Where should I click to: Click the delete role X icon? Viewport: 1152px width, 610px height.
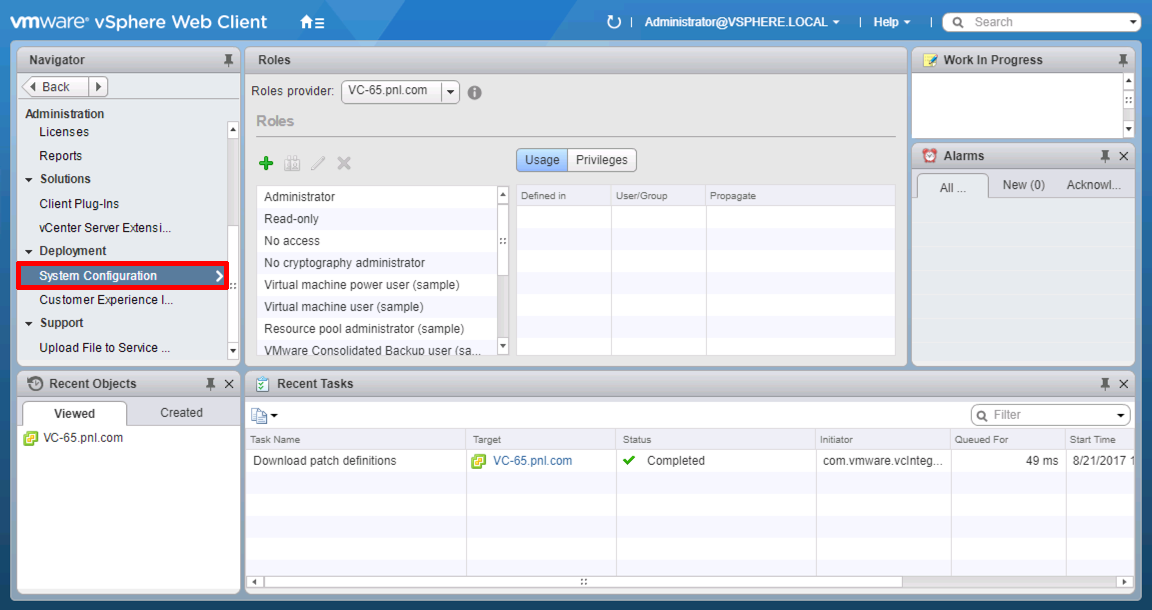pyautogui.click(x=344, y=163)
